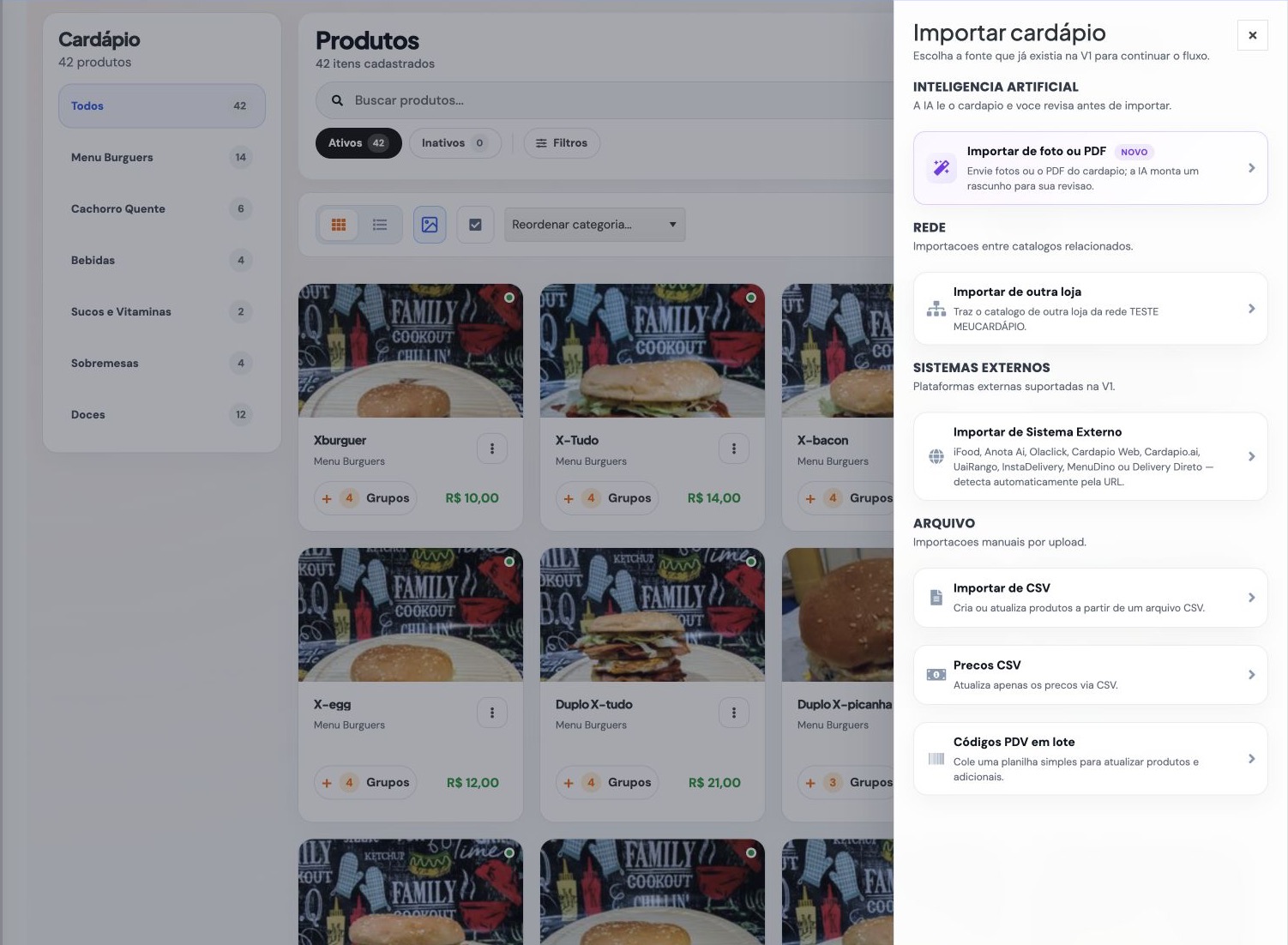Click the Buscar produtos search field
This screenshot has width=1288, height=945.
pos(604,100)
